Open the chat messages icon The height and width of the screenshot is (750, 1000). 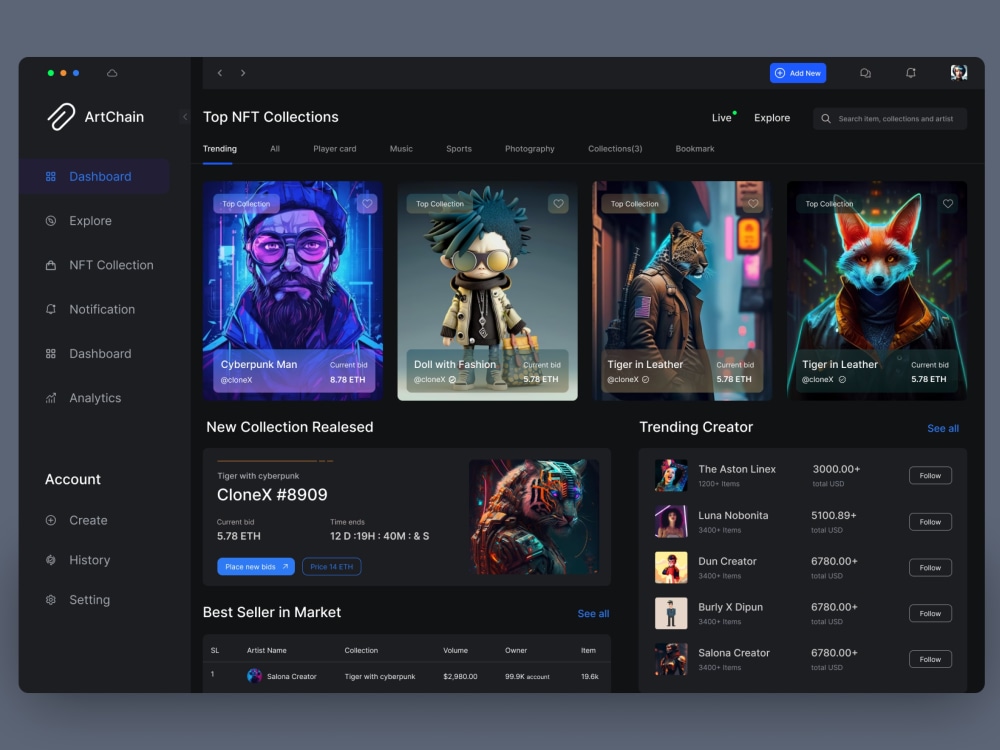[865, 73]
